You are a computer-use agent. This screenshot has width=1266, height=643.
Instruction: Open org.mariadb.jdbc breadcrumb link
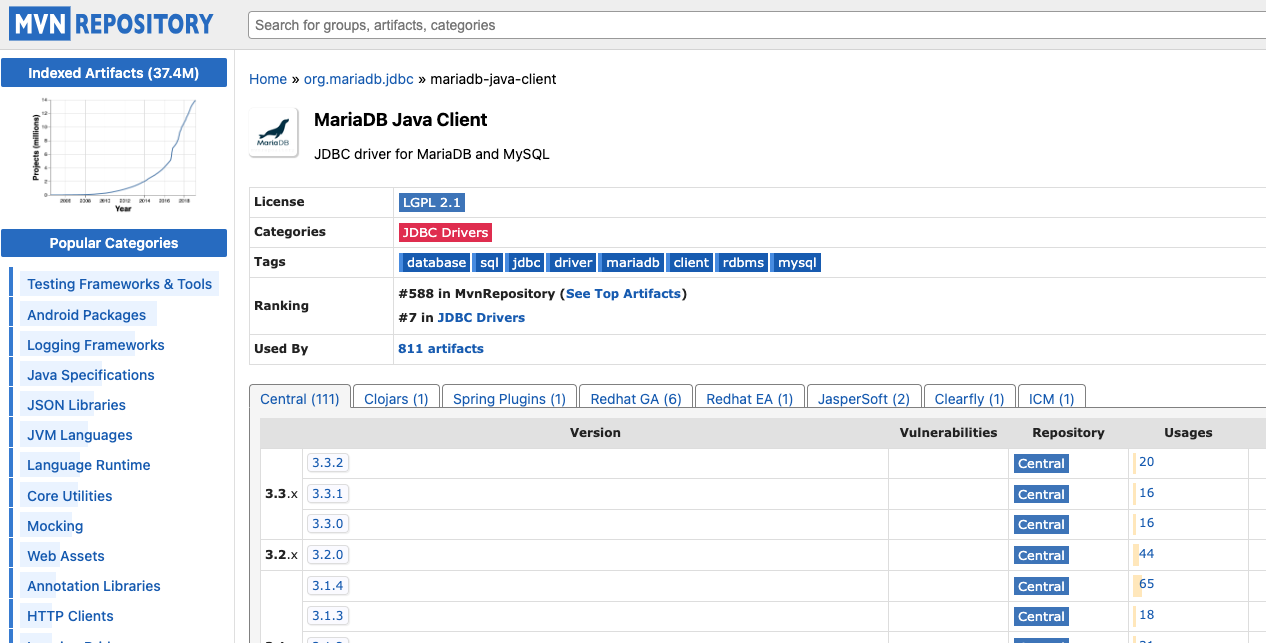coord(359,79)
